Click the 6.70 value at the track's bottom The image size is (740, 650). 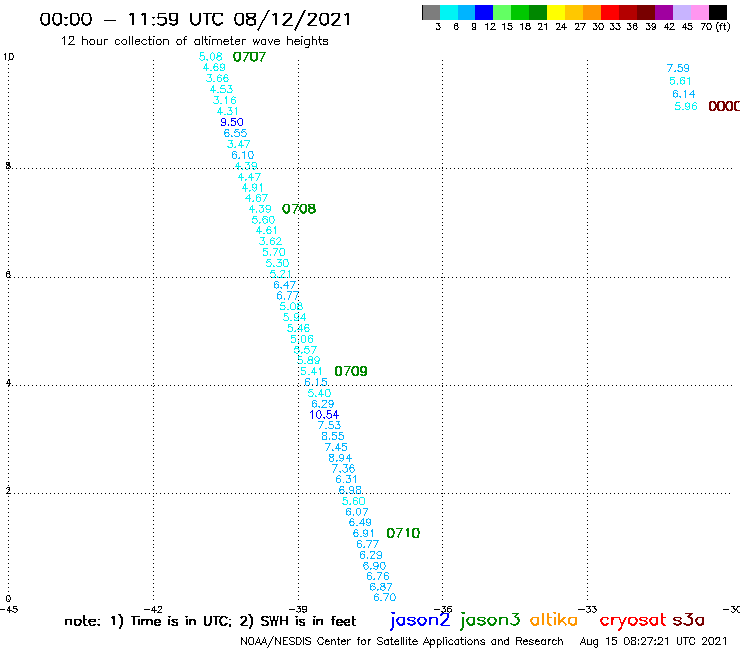(x=385, y=598)
